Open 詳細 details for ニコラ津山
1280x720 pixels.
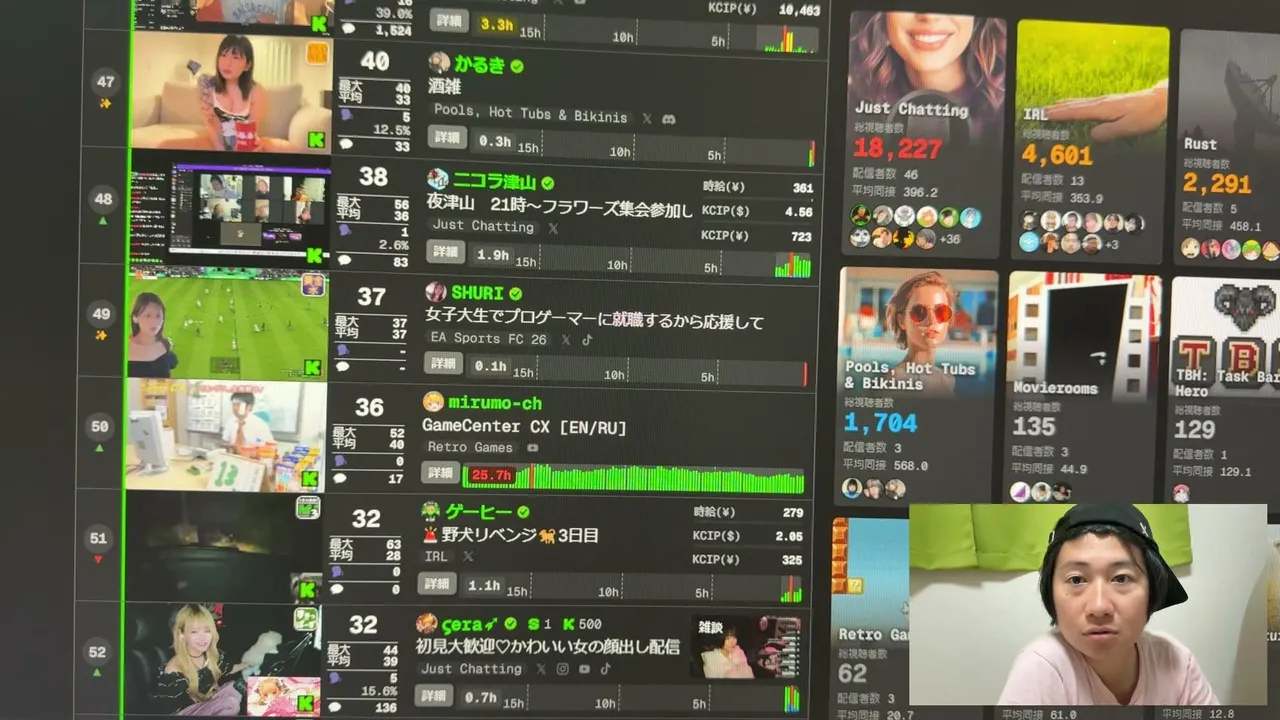446,252
